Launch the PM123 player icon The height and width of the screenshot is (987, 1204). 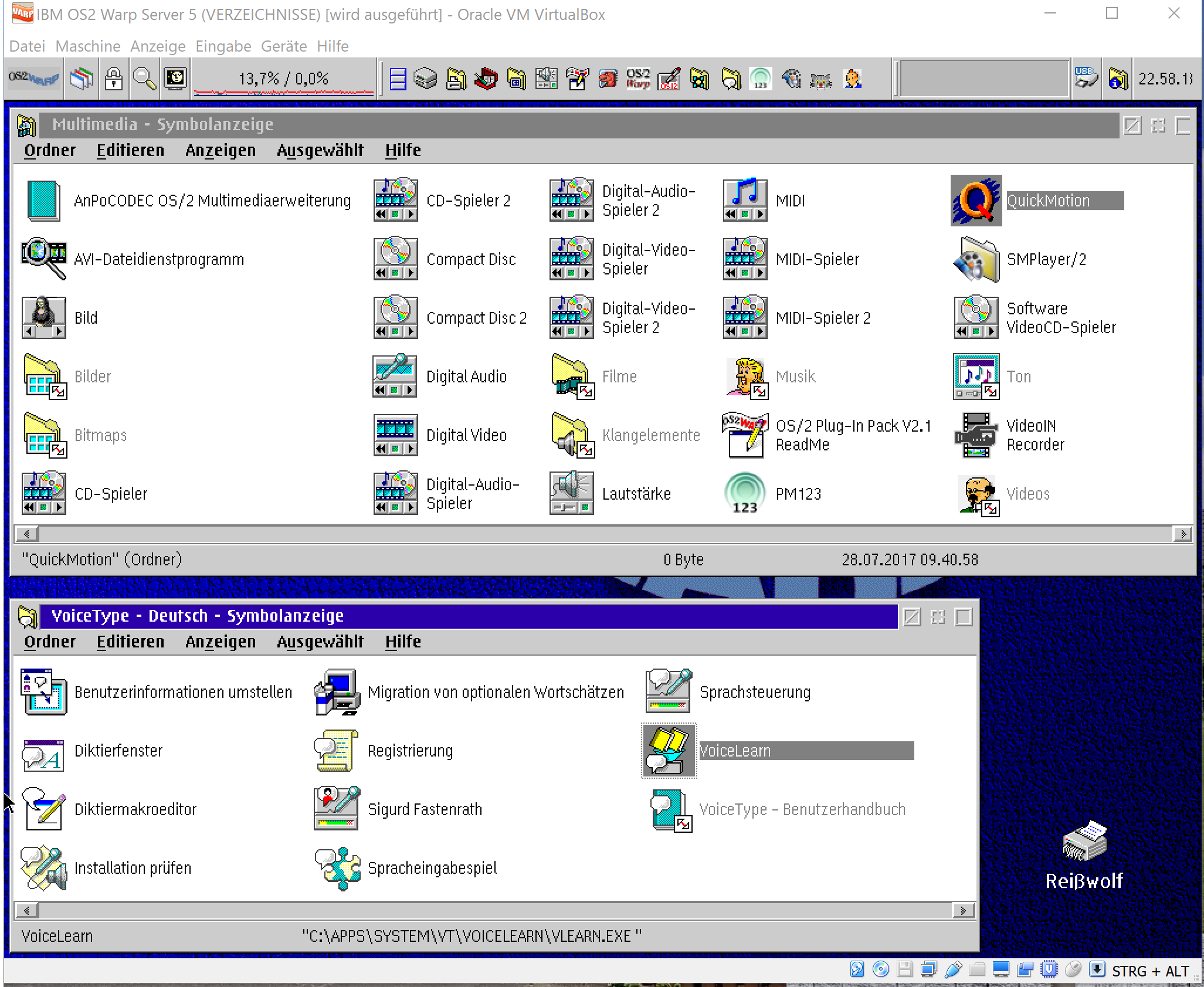tap(745, 494)
